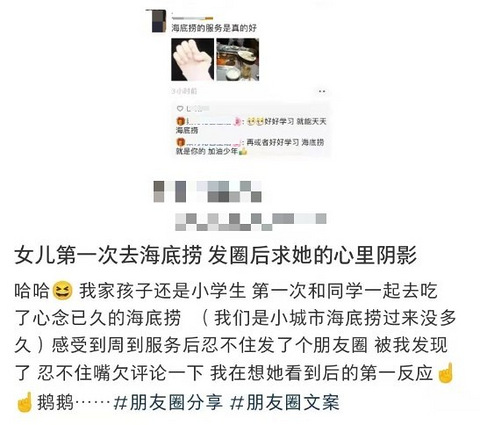Tap the laughing emoji after 哈哈

[63, 291]
